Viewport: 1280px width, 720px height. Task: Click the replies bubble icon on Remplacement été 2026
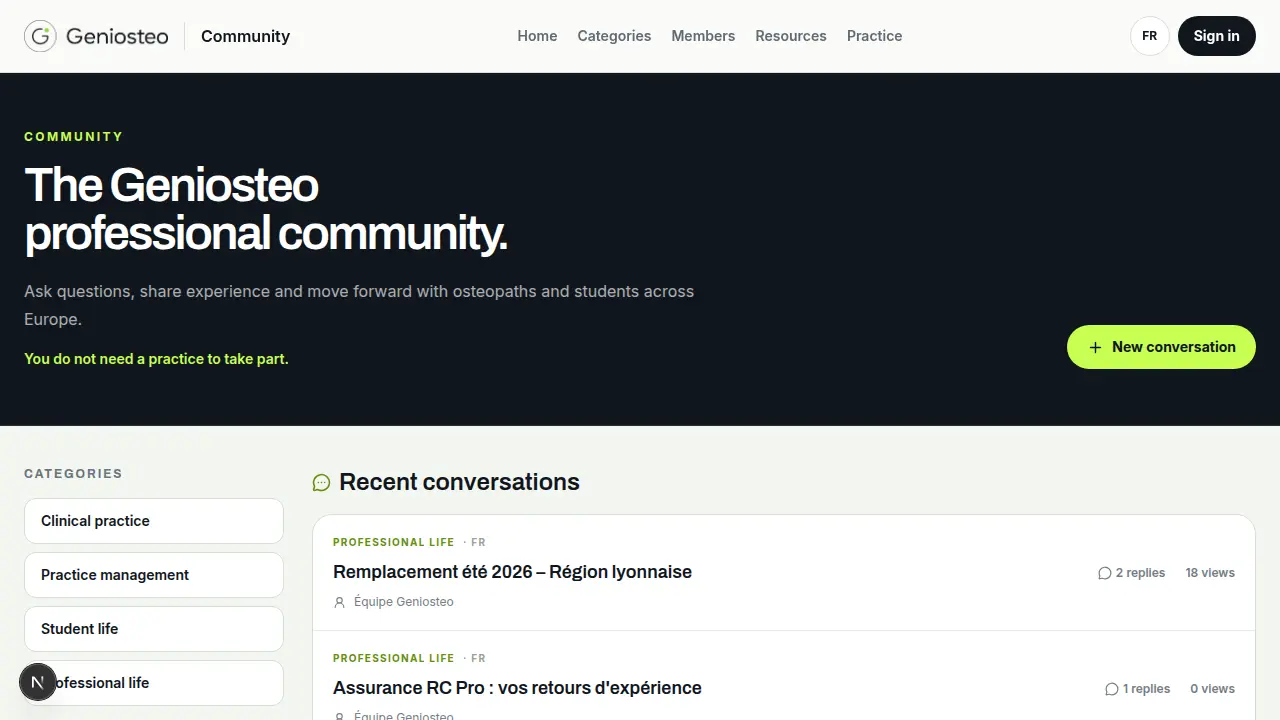pyautogui.click(x=1105, y=573)
